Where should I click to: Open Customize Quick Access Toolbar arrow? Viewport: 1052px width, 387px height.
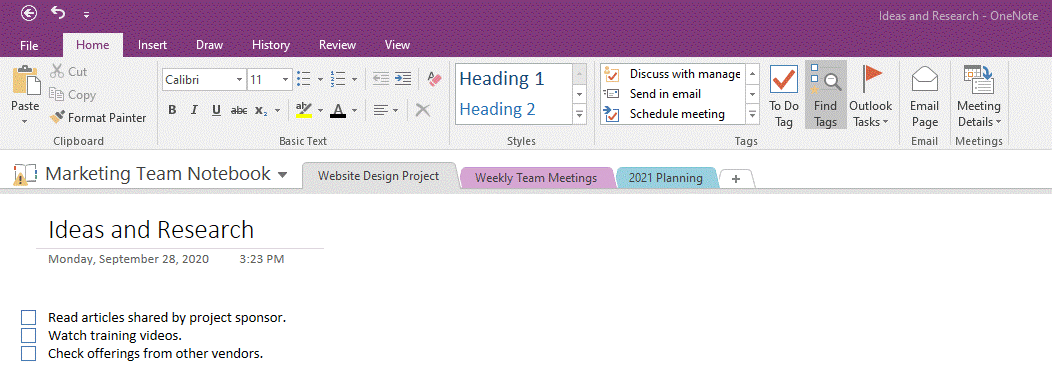click(x=87, y=14)
